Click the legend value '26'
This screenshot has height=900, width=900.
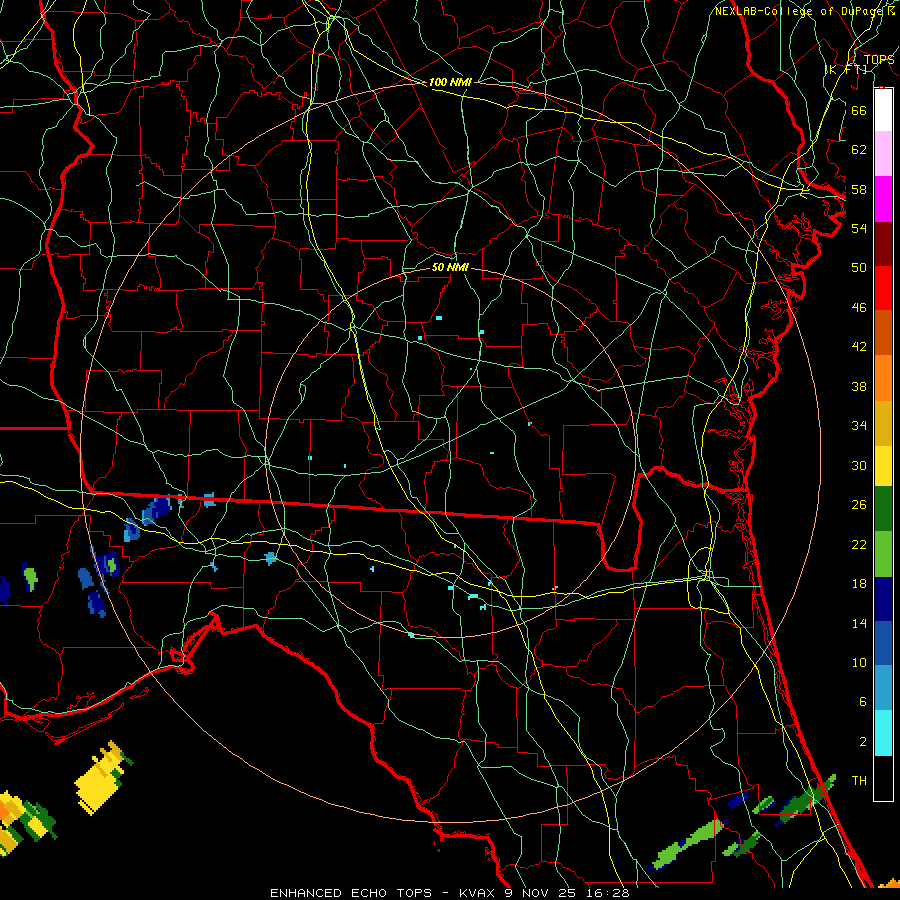[x=859, y=505]
